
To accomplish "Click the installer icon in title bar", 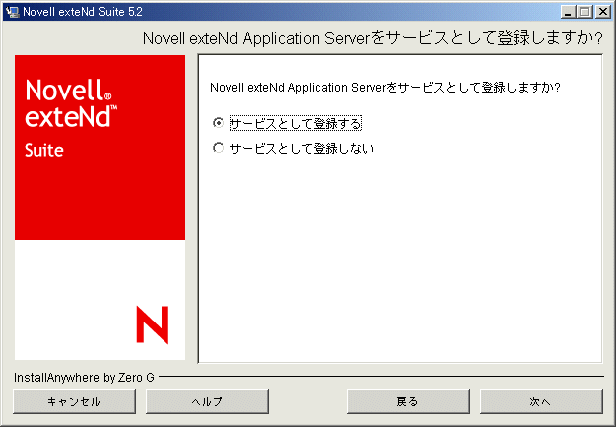I will tap(13, 12).
